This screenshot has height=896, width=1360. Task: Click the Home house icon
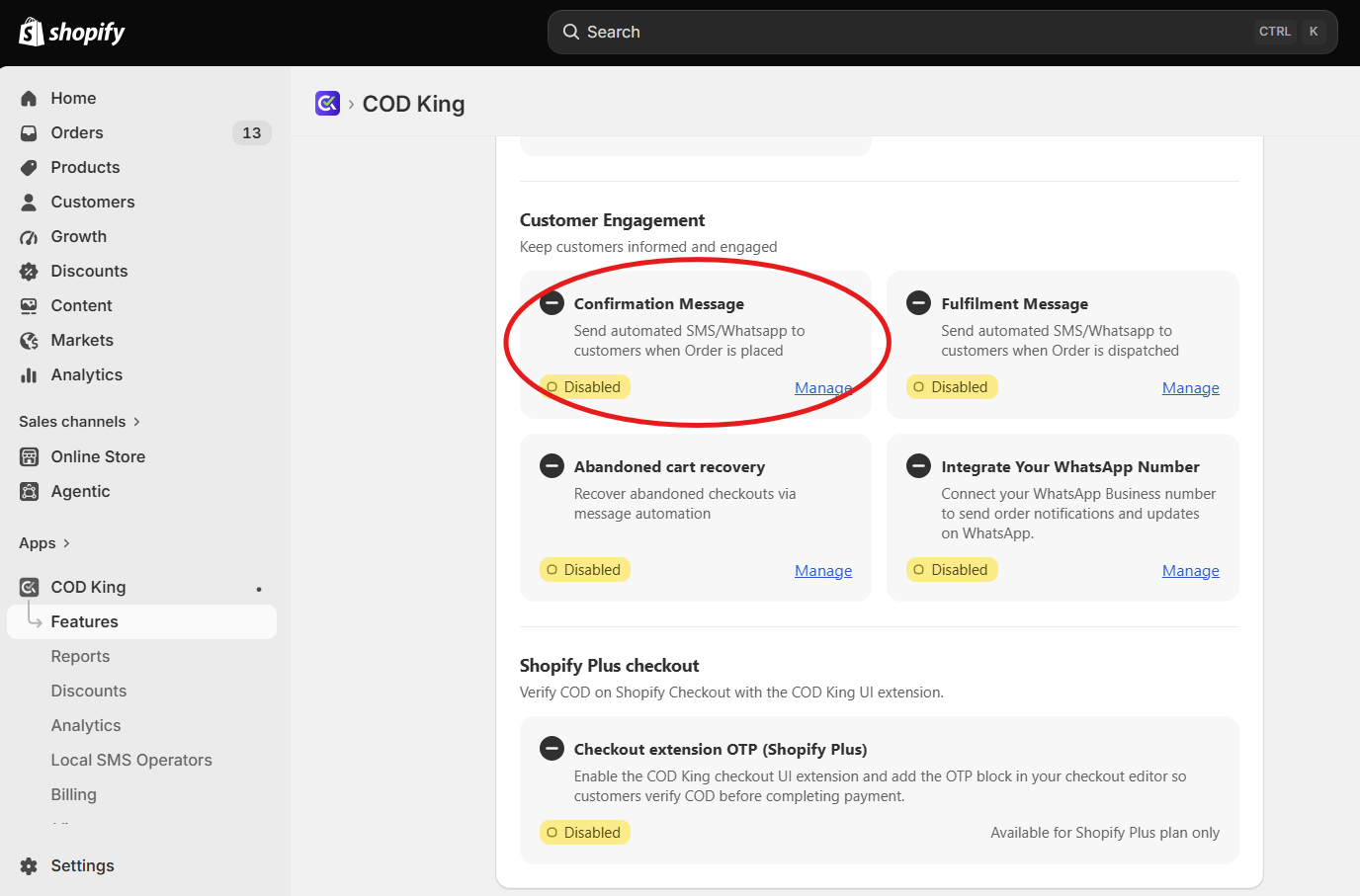click(x=29, y=98)
